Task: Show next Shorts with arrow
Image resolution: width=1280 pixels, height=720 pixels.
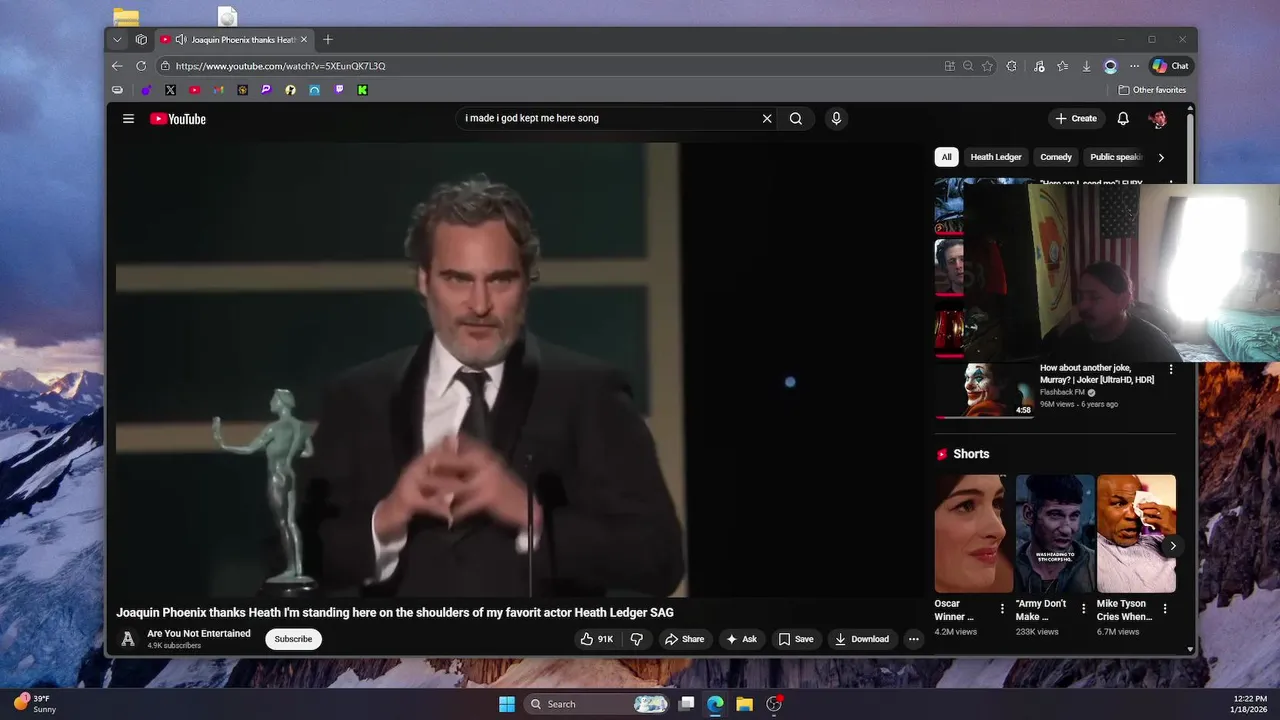Action: (x=1172, y=546)
